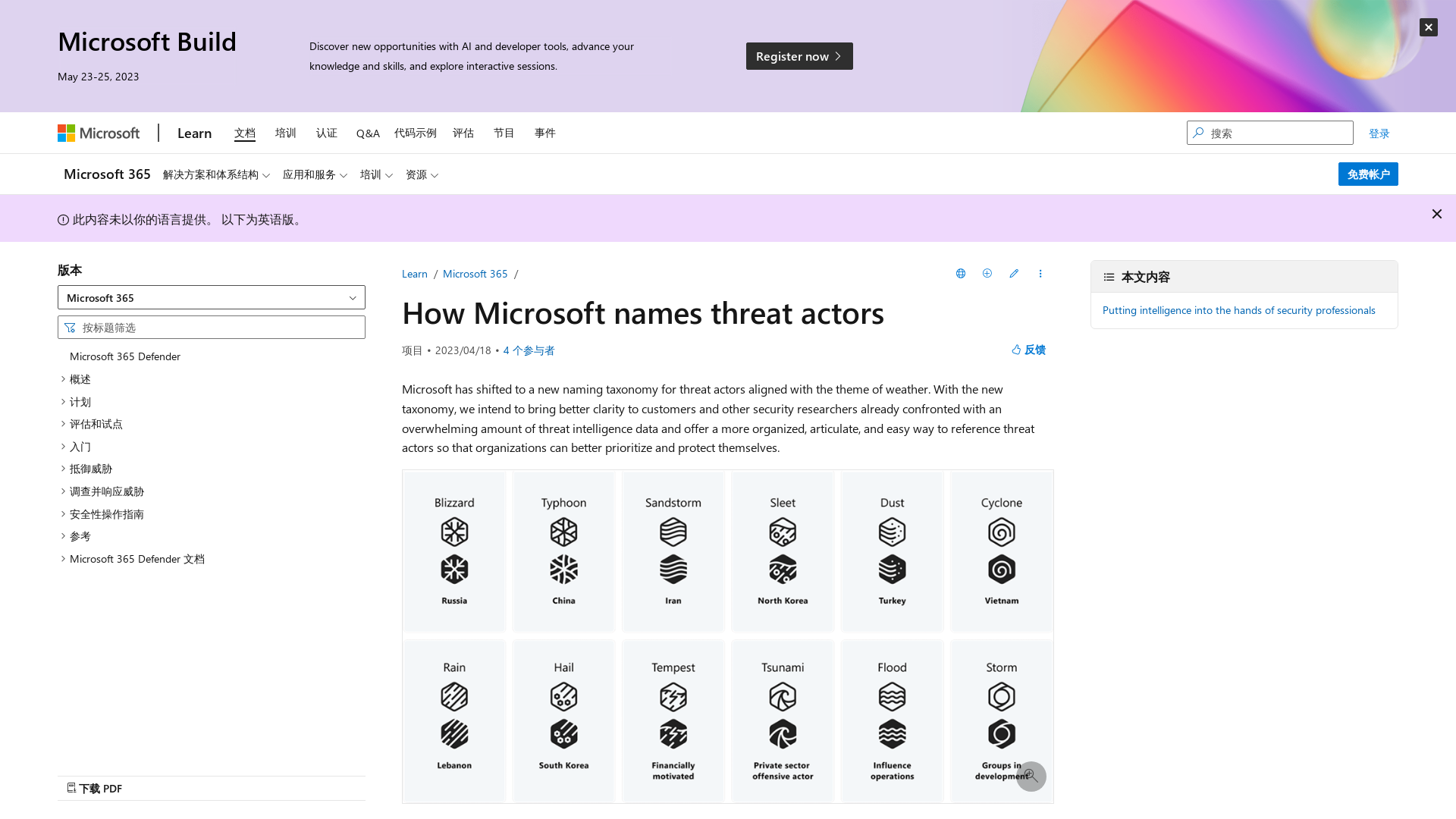Open the Microsoft 365 version dropdown
This screenshot has height=819, width=1456.
pos(212,297)
